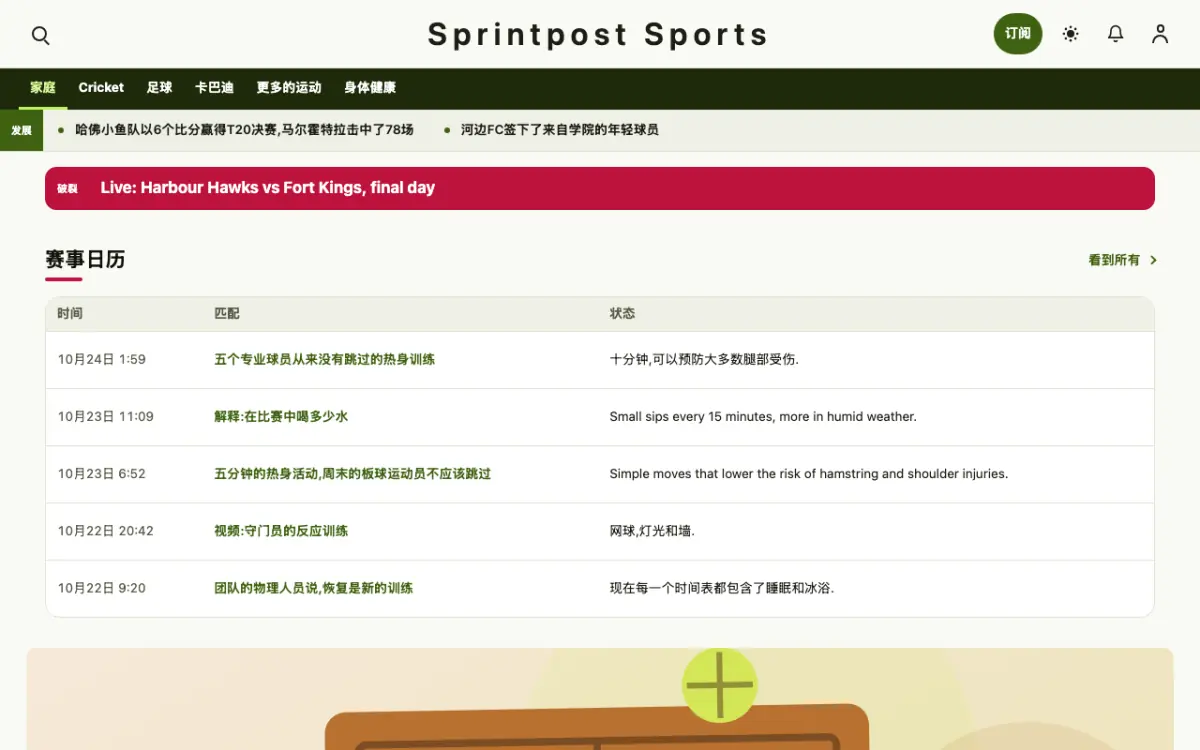1200x750 pixels.
Task: Click the 发展 ticker label
Action: point(21,130)
